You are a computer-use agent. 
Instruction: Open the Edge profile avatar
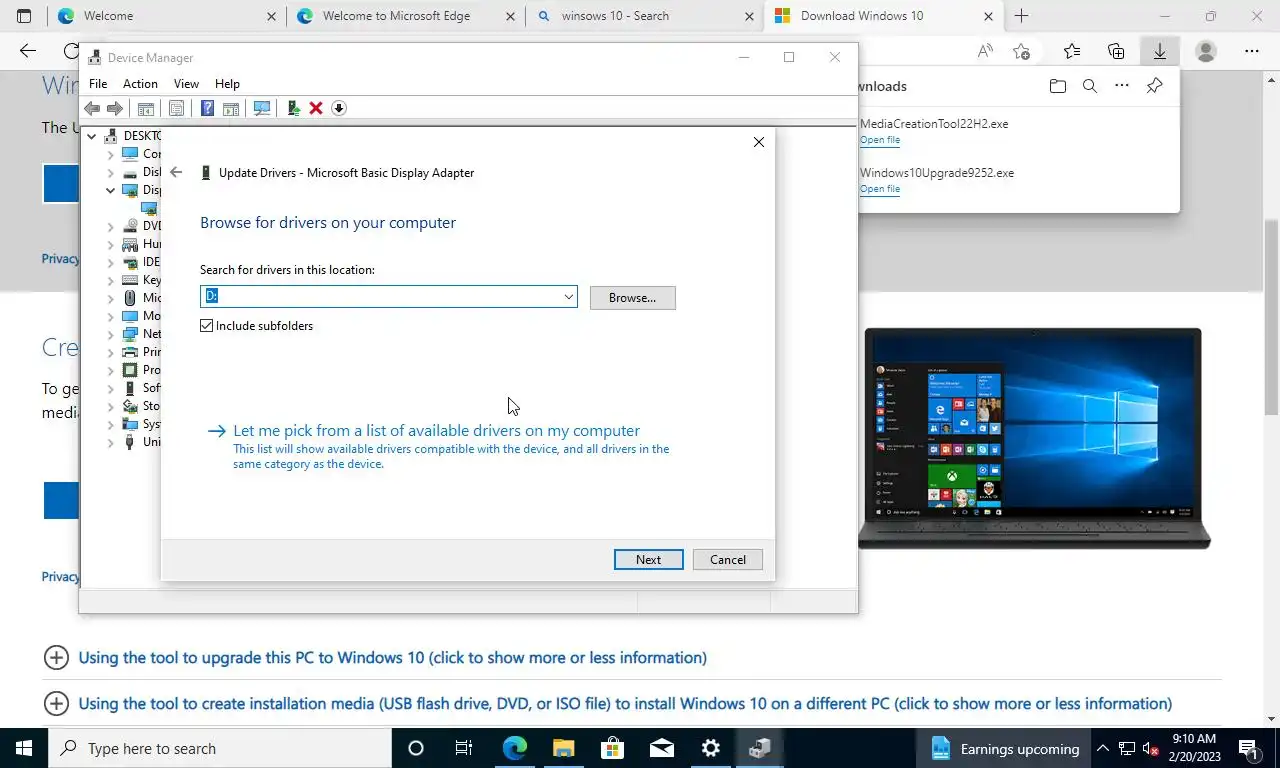click(x=1206, y=51)
